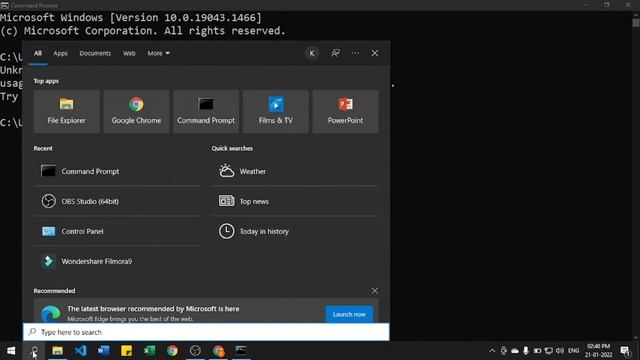Click Launch now for Microsoft Edge
This screenshot has height=360, width=640.
(349, 314)
